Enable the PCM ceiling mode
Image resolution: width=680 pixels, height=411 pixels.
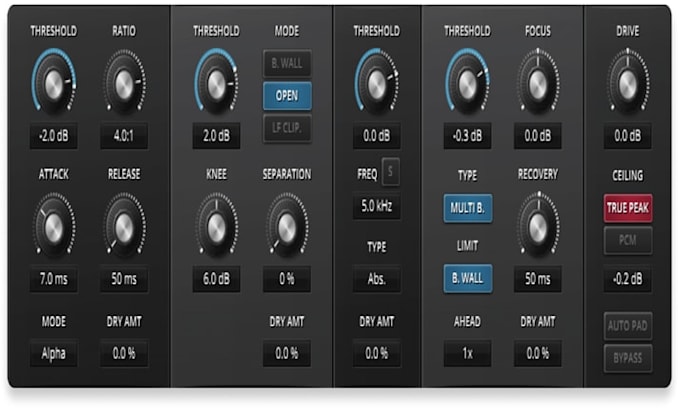[x=628, y=240]
